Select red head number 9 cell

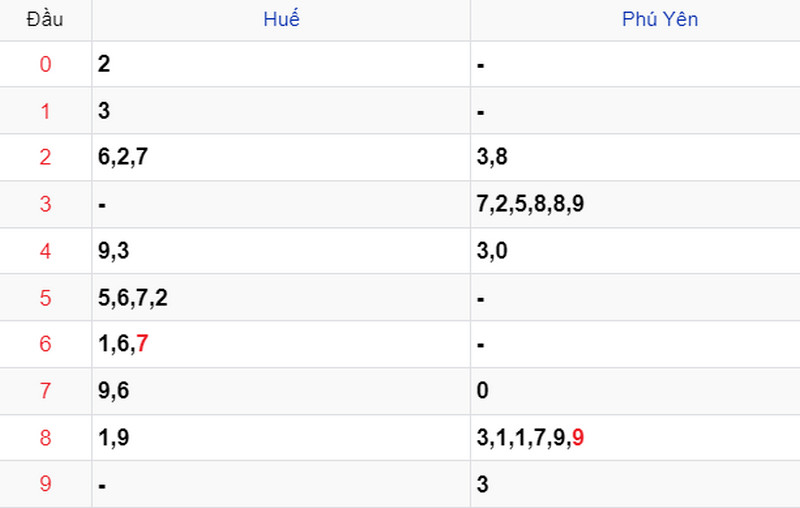45,484
